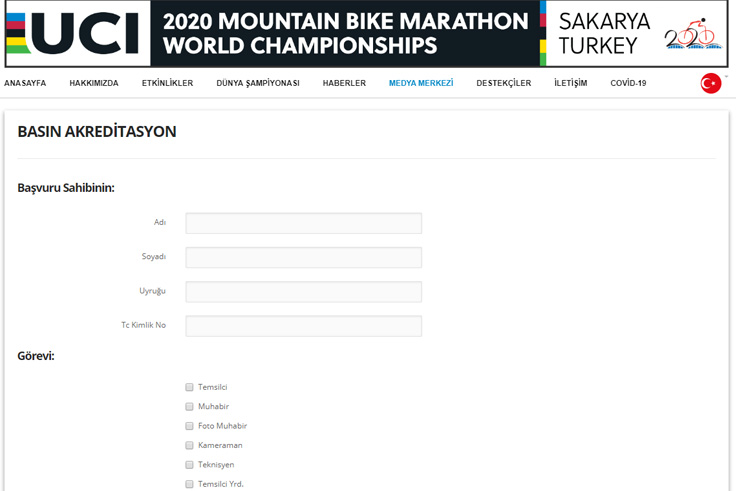Open the COVID-19 page
The width and height of the screenshot is (736, 491).
[629, 83]
